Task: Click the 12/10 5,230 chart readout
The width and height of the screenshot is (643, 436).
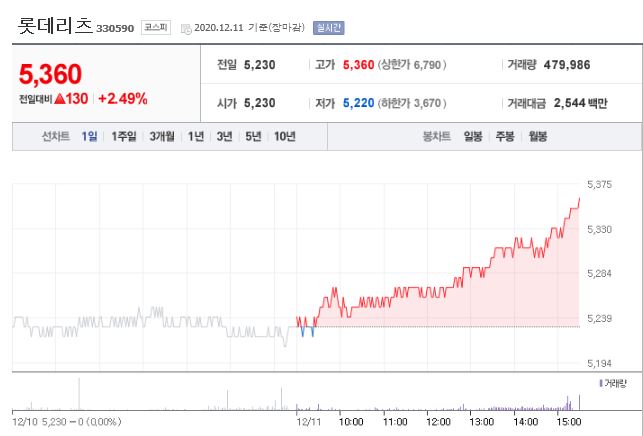Action: click(x=67, y=422)
